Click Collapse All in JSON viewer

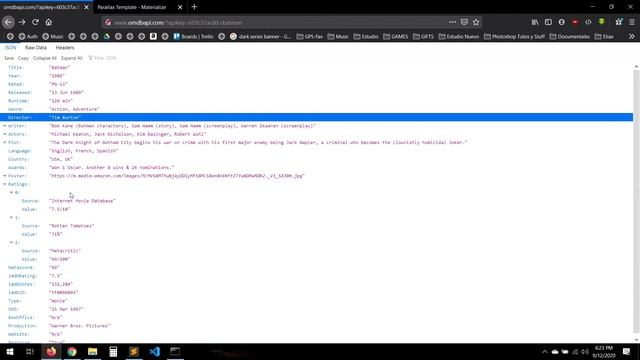coord(45,58)
